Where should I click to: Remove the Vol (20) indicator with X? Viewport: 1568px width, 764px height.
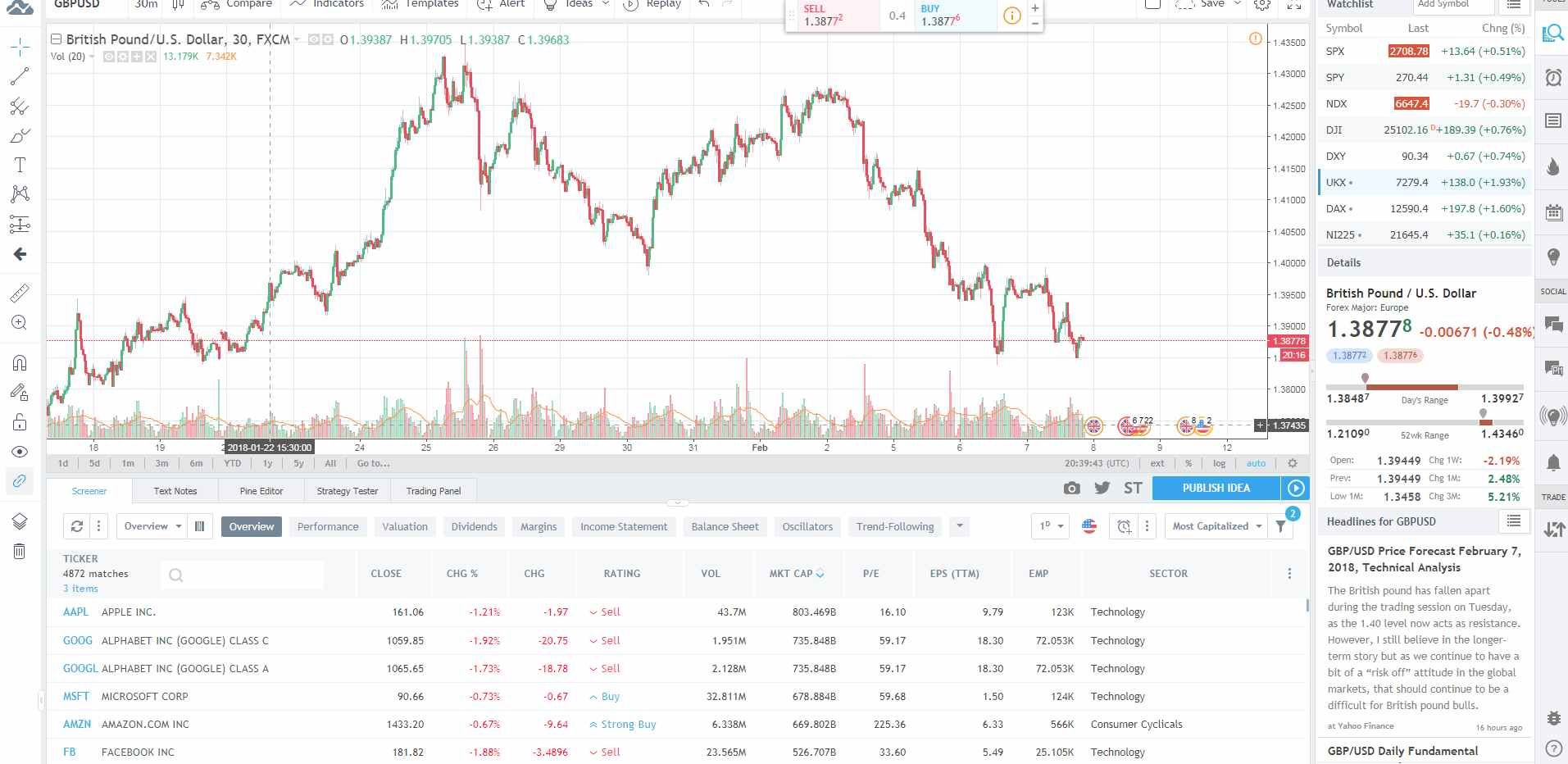click(x=150, y=57)
